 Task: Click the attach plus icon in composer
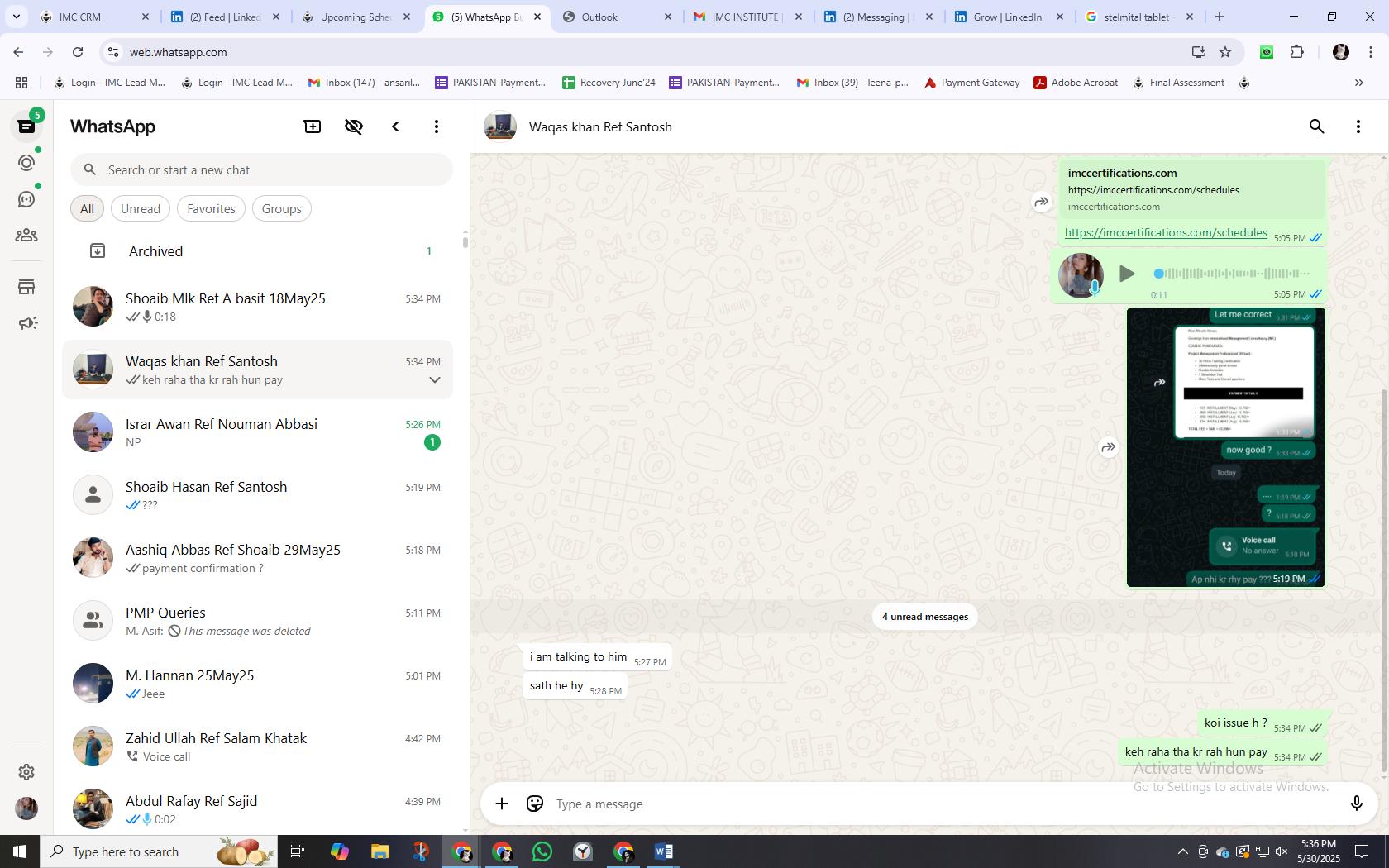pos(502,804)
